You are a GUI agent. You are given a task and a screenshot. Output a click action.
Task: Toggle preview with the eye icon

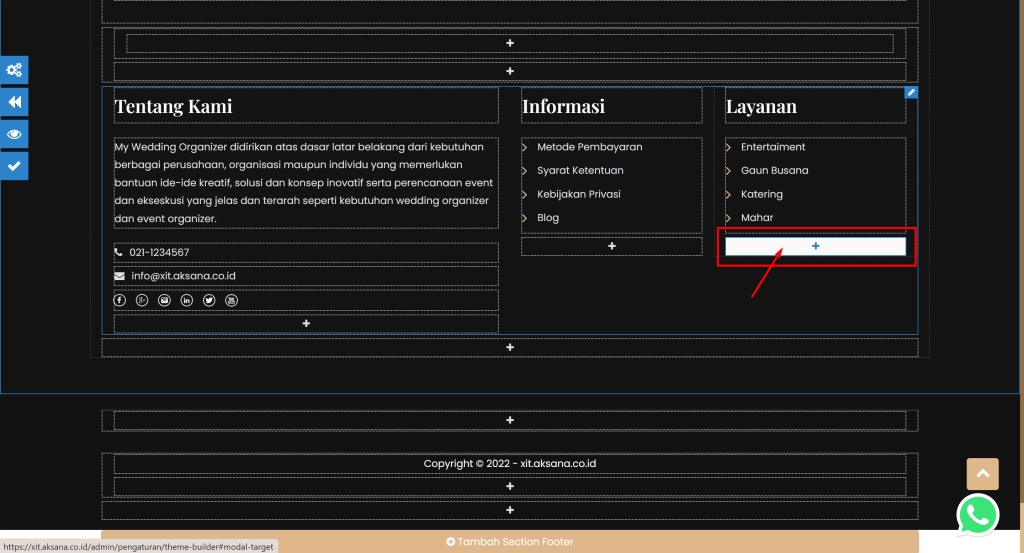[x=14, y=134]
